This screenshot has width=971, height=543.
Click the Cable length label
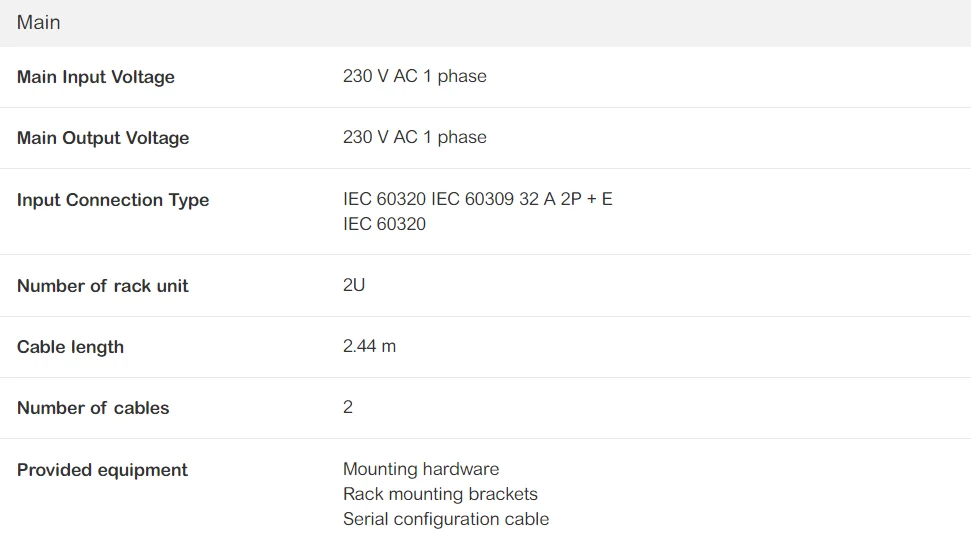[71, 347]
